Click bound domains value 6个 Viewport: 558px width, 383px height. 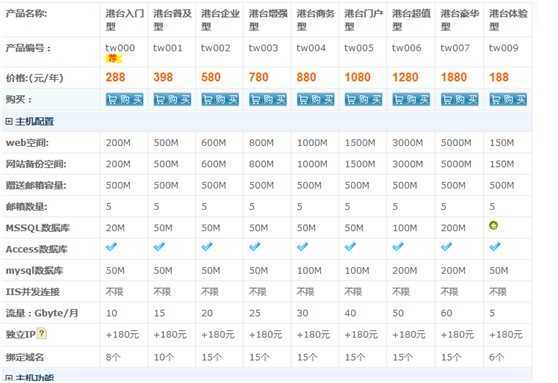[496, 357]
